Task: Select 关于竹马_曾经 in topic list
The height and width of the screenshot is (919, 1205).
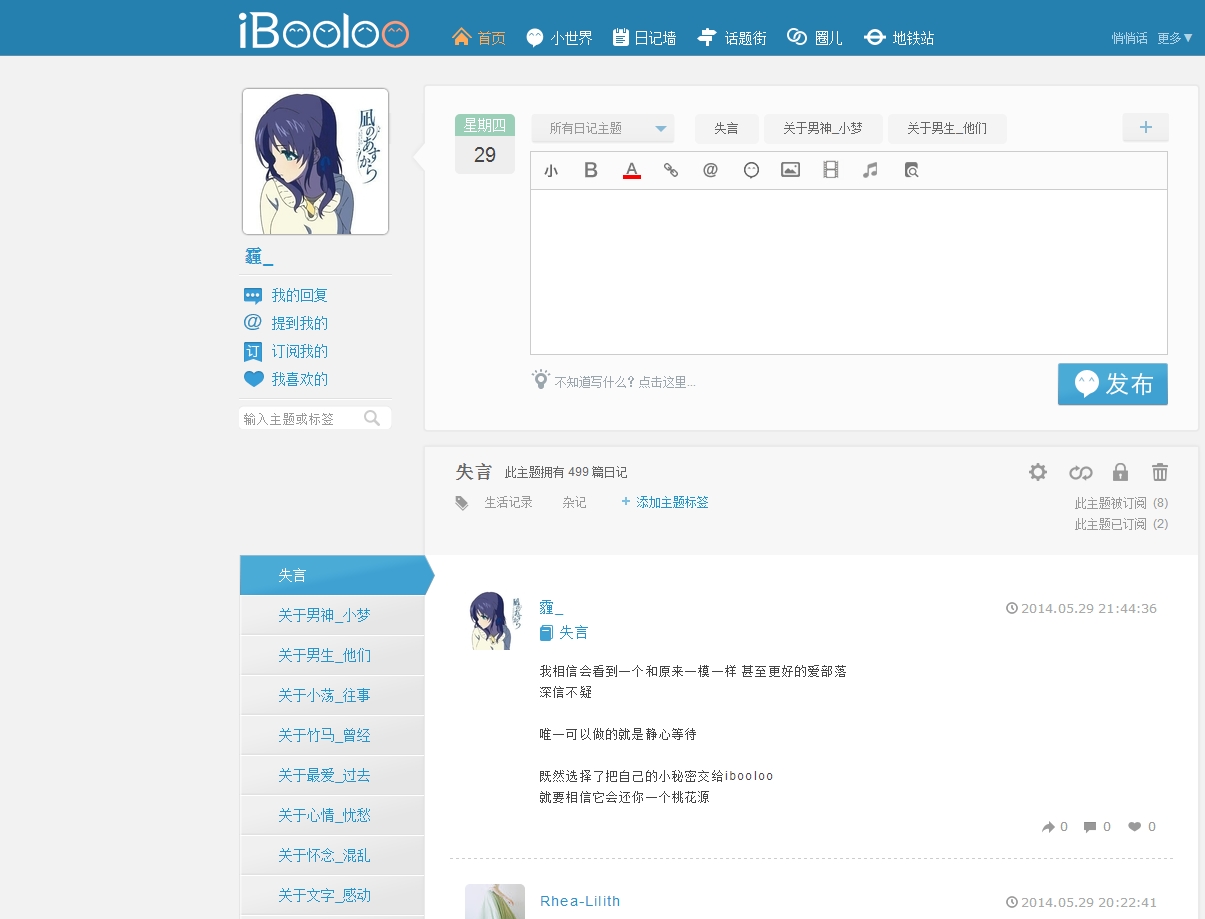Action: point(332,735)
